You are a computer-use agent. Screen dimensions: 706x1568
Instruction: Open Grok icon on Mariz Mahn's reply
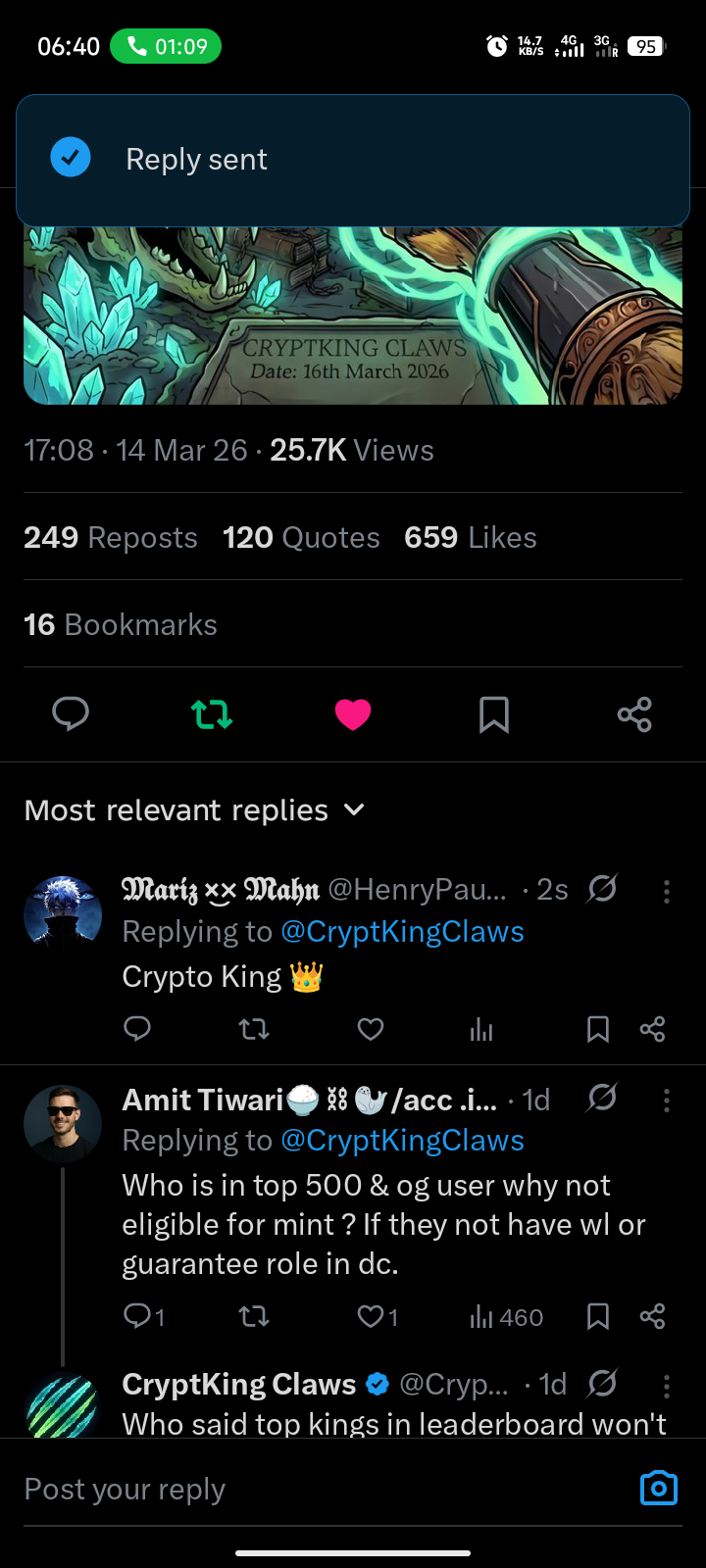pos(602,889)
